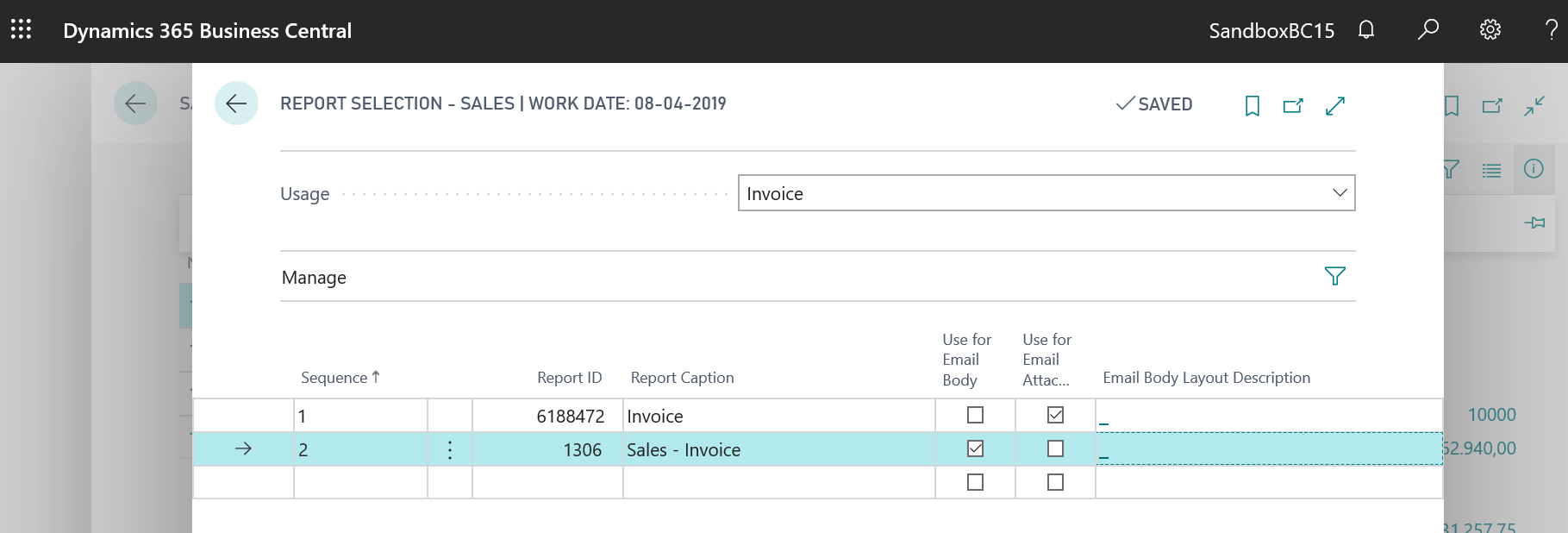1568x533 pixels.
Task: Check Use for Email Attachment for report 1306
Action: pos(1055,448)
